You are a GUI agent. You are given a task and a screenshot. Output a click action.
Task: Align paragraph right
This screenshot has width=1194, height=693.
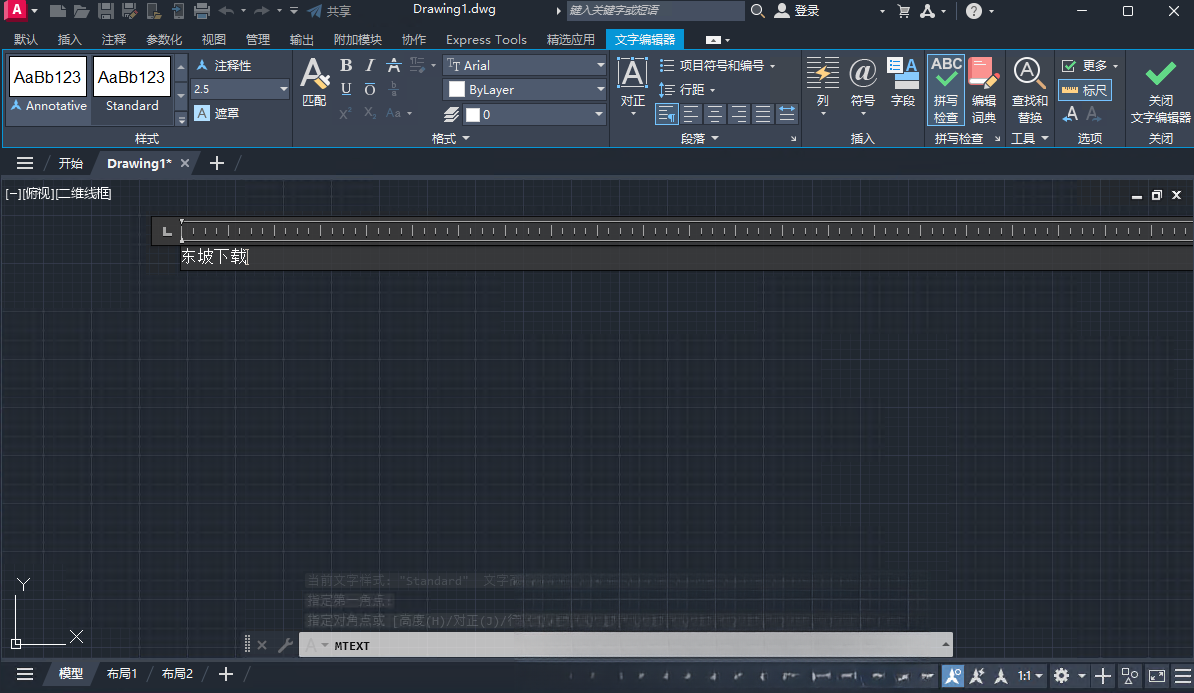pyautogui.click(x=739, y=114)
